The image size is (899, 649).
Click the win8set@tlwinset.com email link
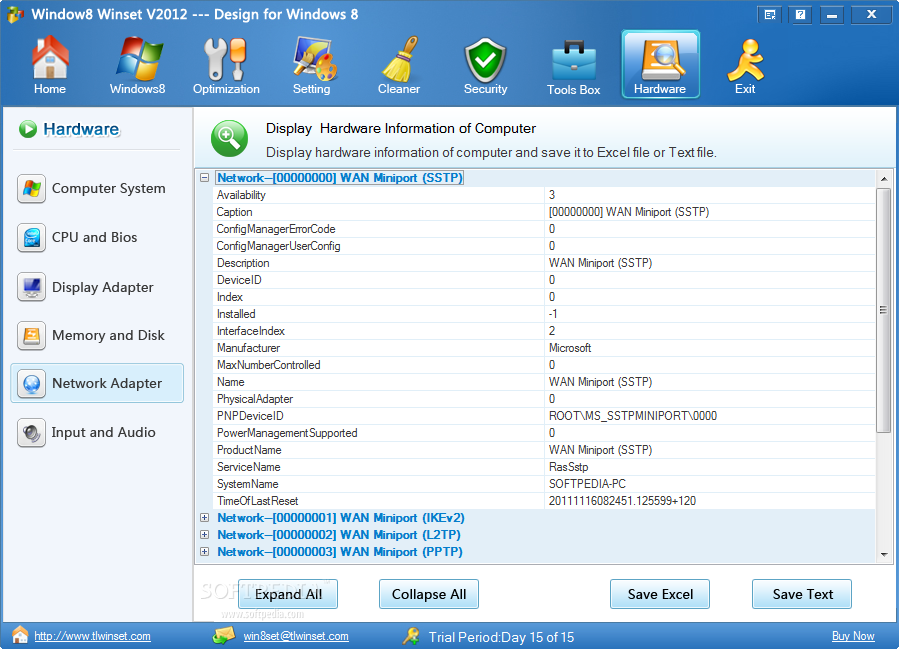click(296, 636)
